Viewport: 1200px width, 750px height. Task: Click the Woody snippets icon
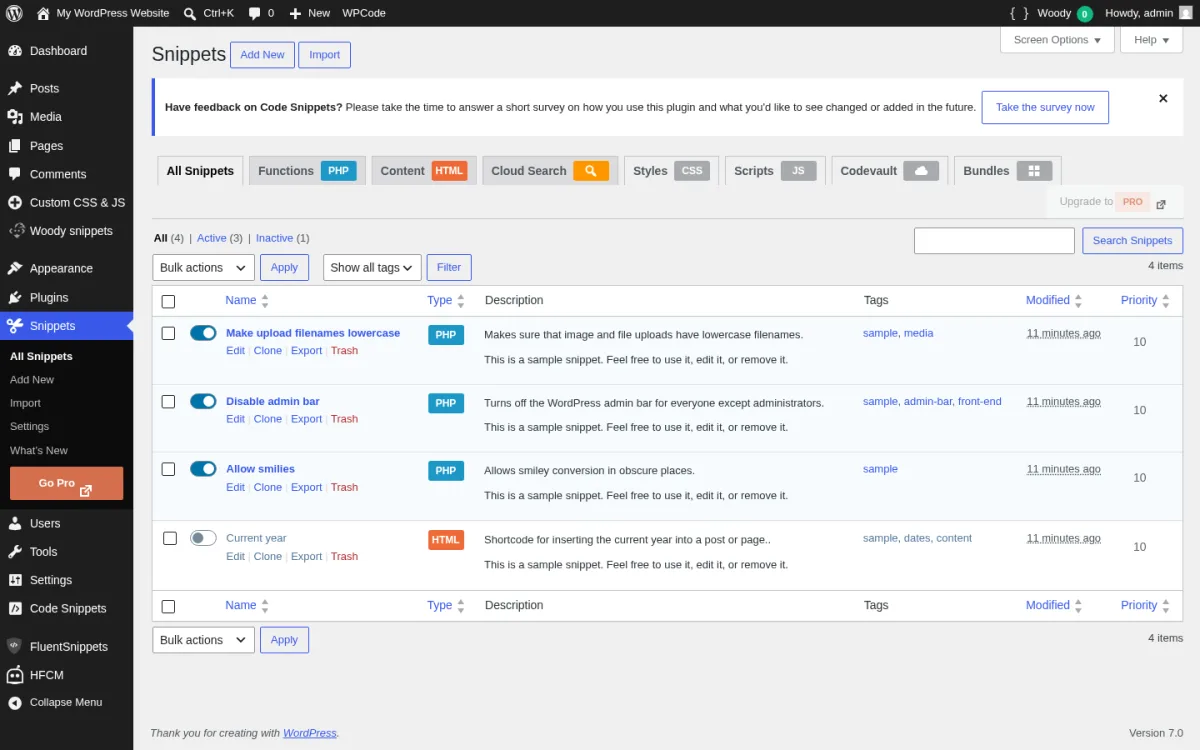15,231
